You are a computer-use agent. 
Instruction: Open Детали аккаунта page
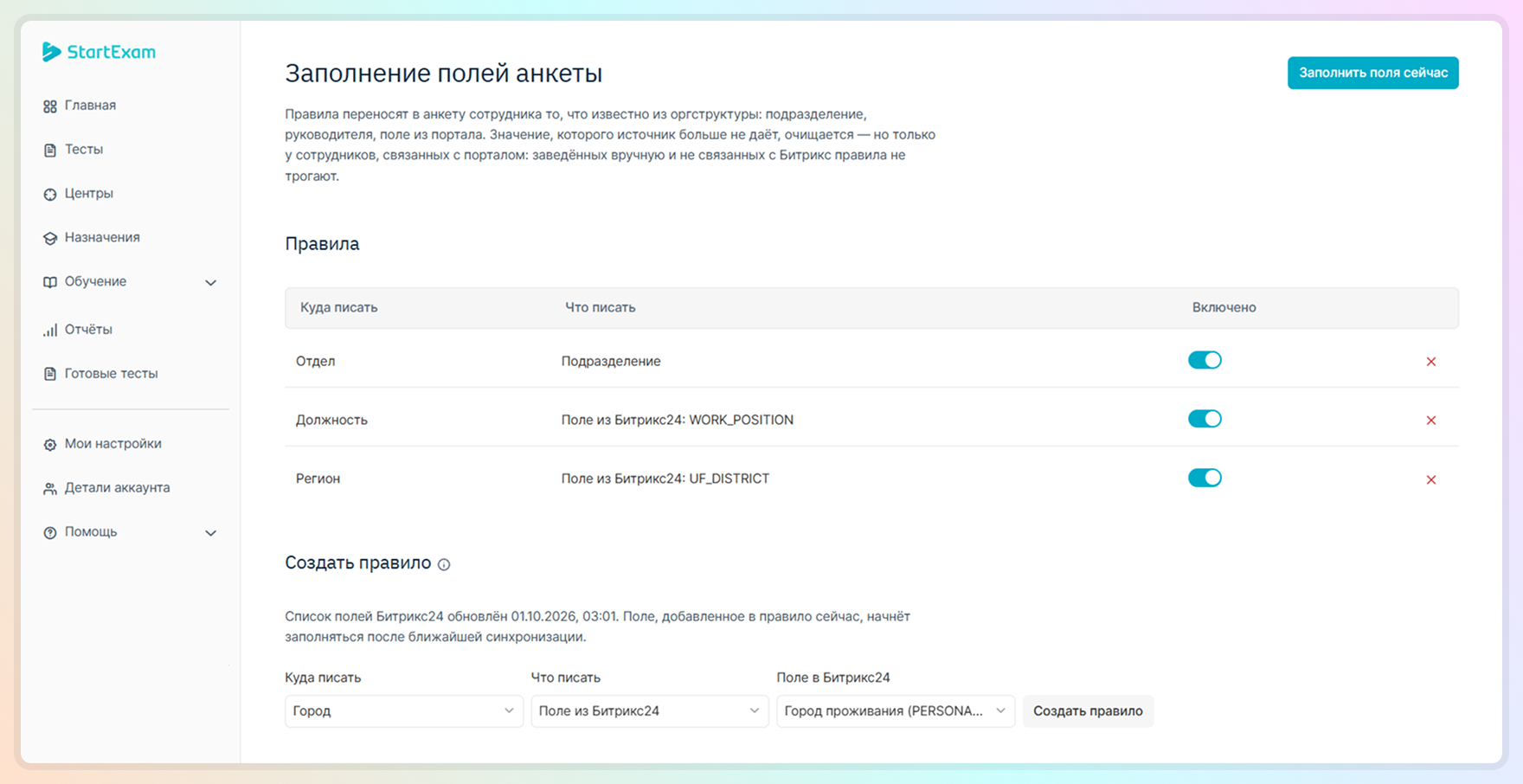pos(118,488)
